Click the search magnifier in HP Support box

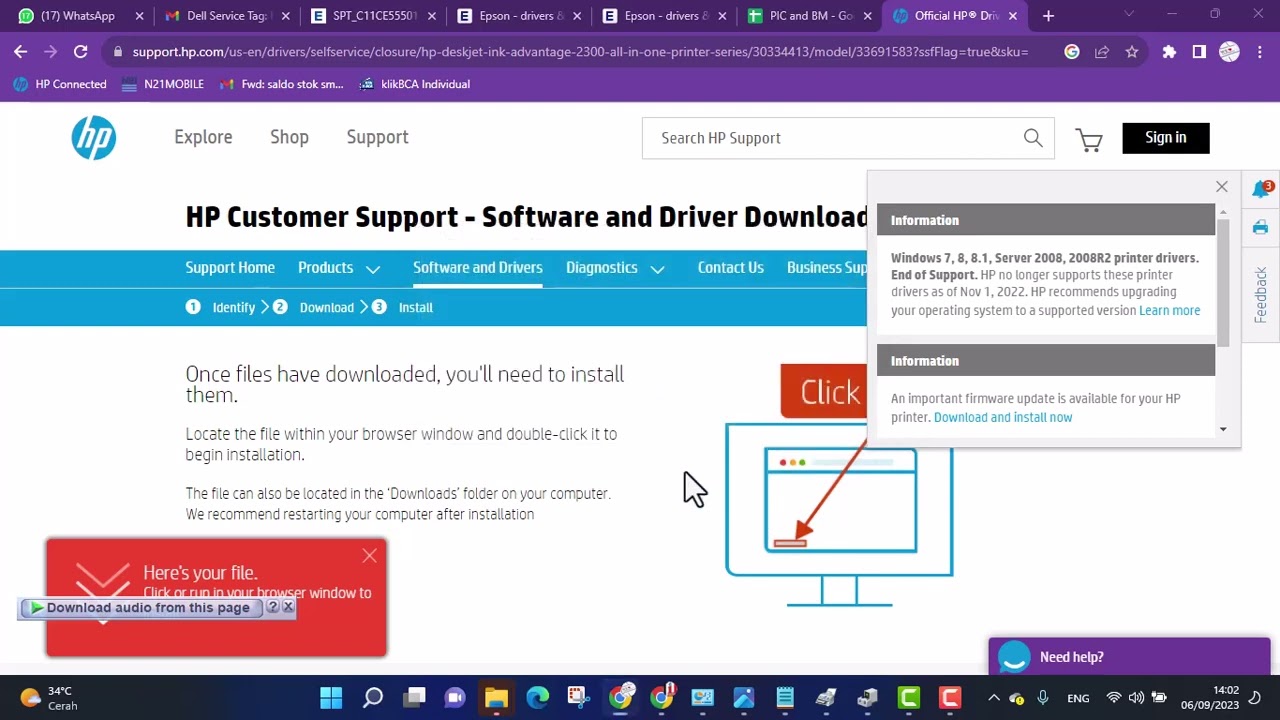1033,138
